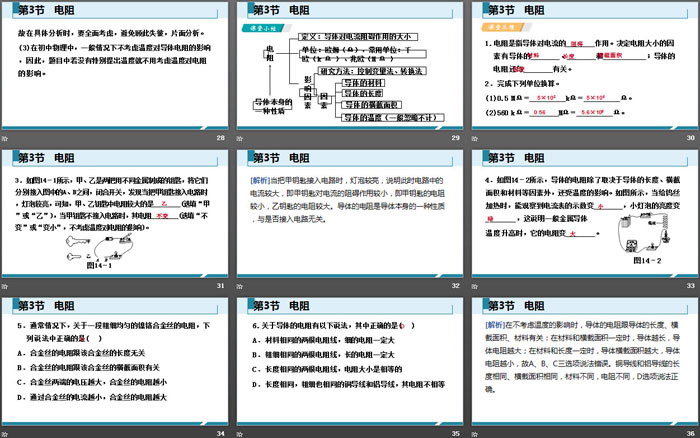Open slide 30 with unit conversion exercises
The width and height of the screenshot is (700, 438).
pyautogui.click(x=584, y=66)
